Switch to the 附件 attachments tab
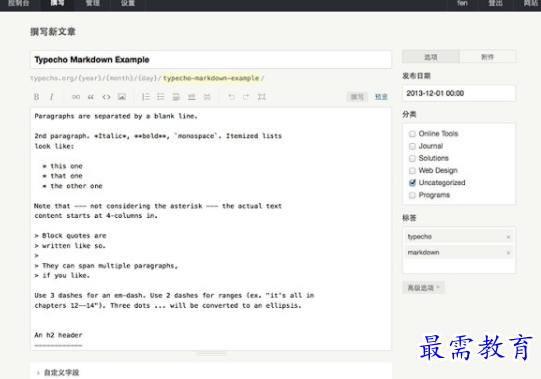This screenshot has width=541, height=379. tap(488, 57)
